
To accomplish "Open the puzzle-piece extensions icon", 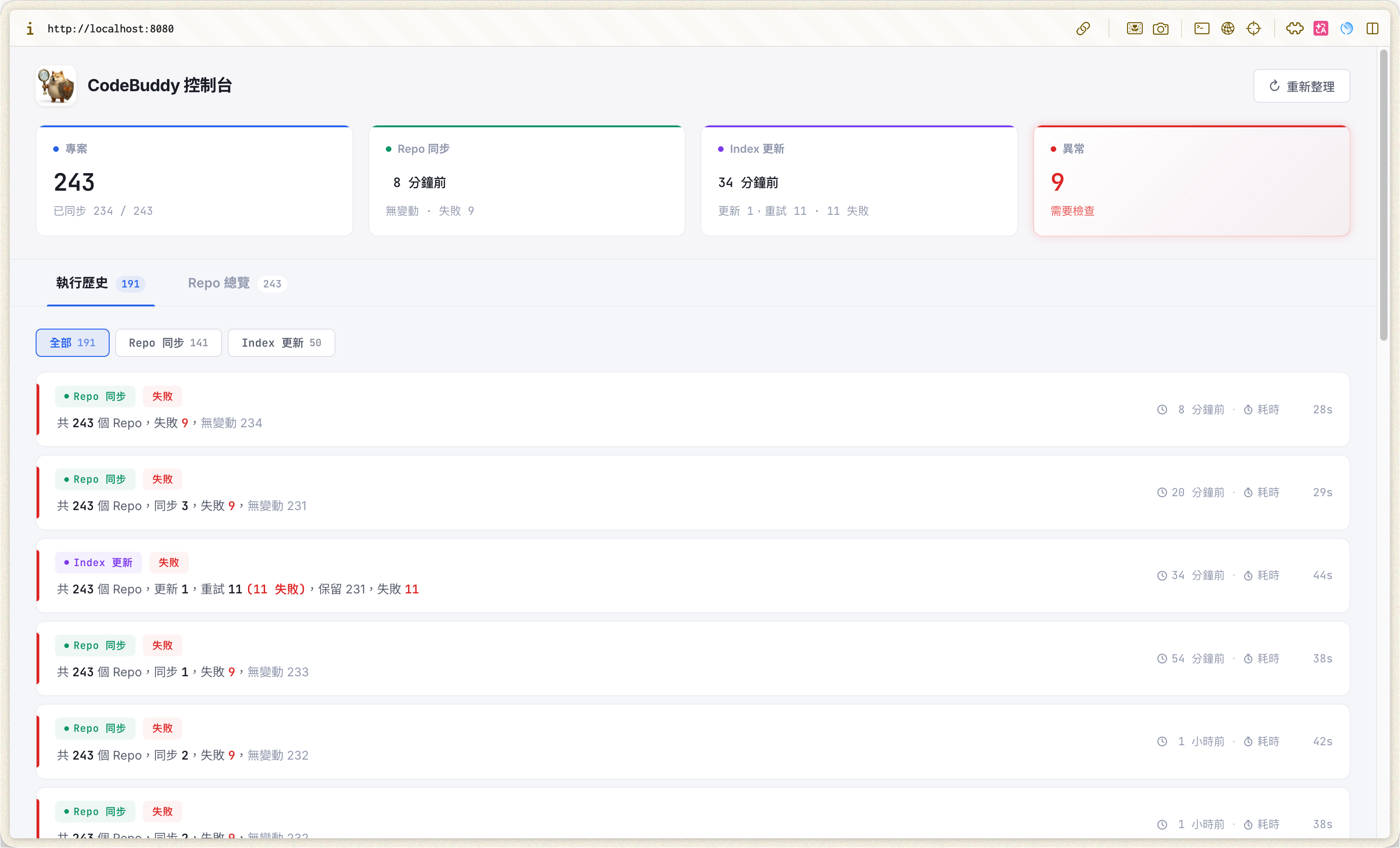I will click(1295, 28).
